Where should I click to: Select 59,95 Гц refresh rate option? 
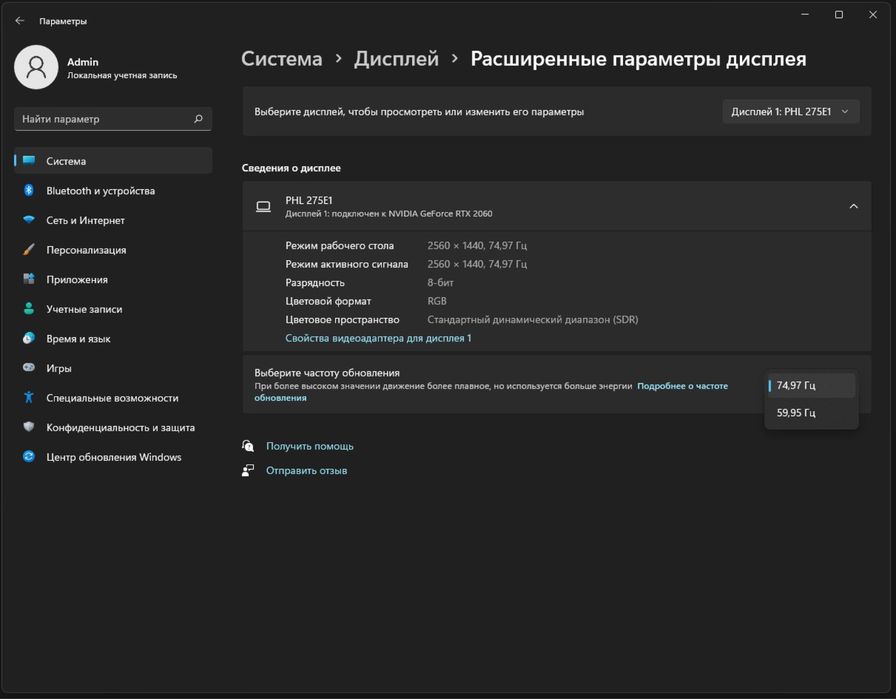tap(811, 412)
